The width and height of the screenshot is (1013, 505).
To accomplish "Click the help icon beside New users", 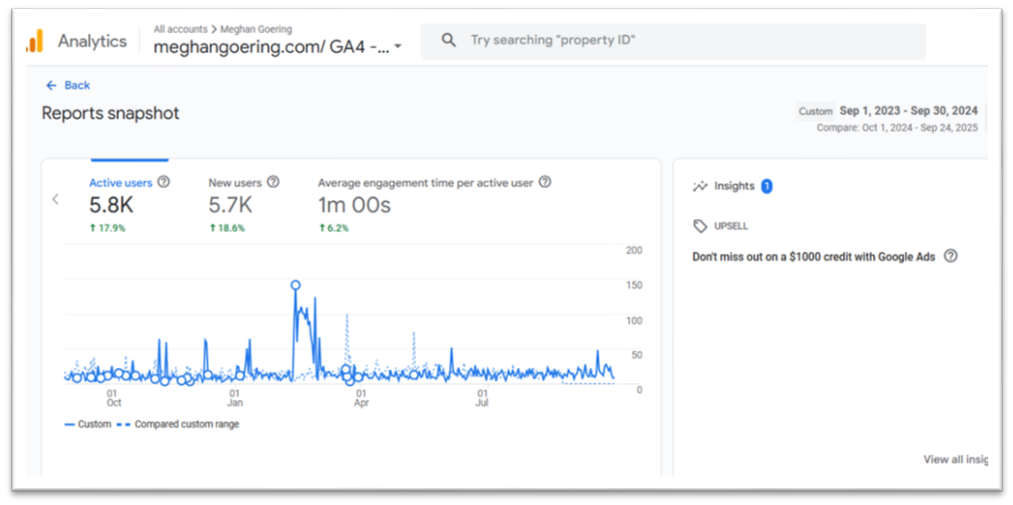I will pyautogui.click(x=273, y=182).
